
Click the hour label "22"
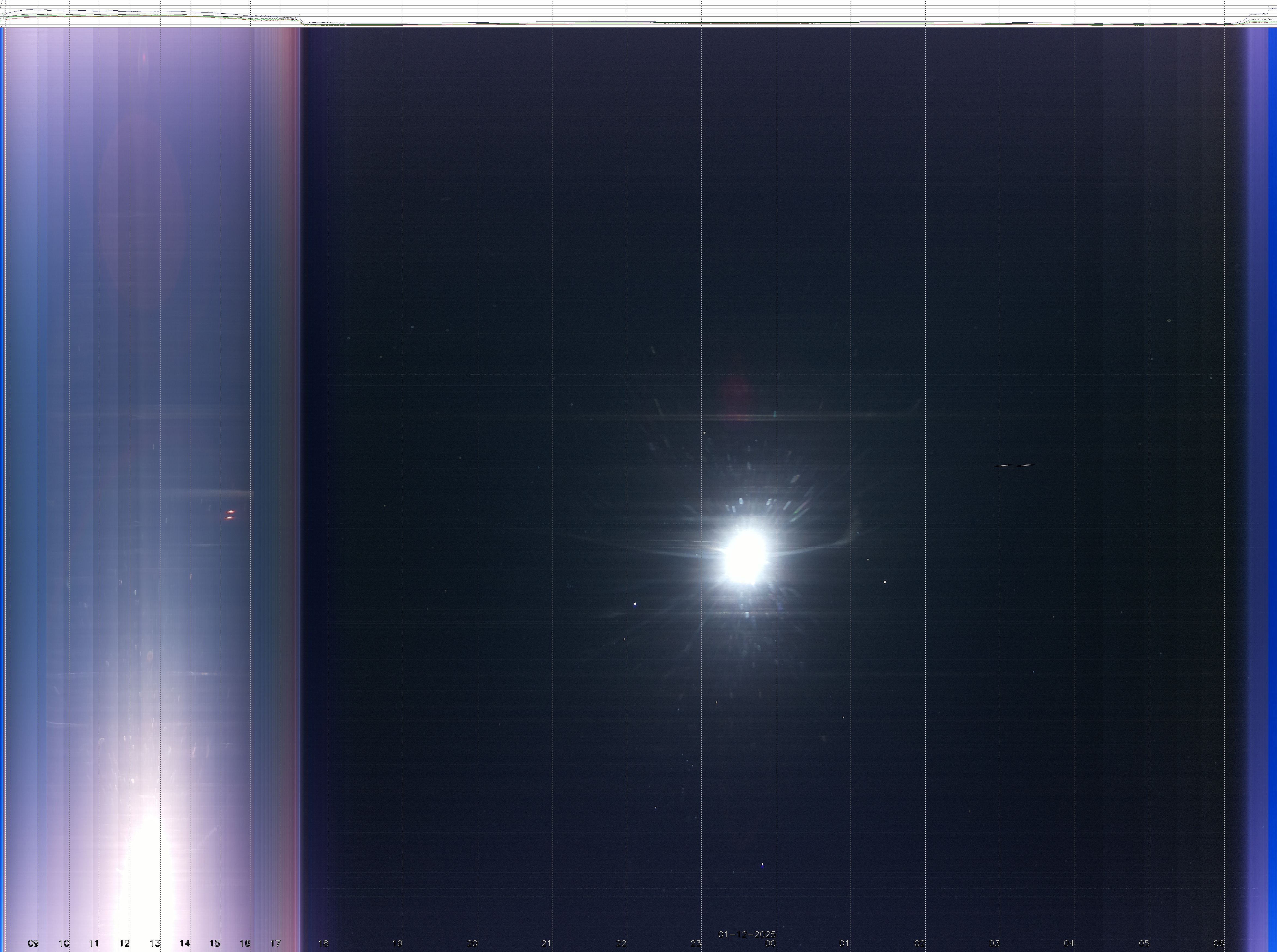pos(621,943)
